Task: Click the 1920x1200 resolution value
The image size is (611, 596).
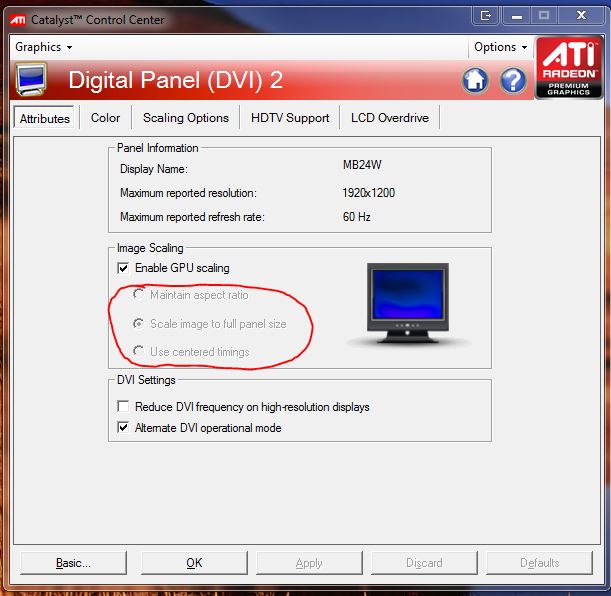Action: (x=369, y=193)
